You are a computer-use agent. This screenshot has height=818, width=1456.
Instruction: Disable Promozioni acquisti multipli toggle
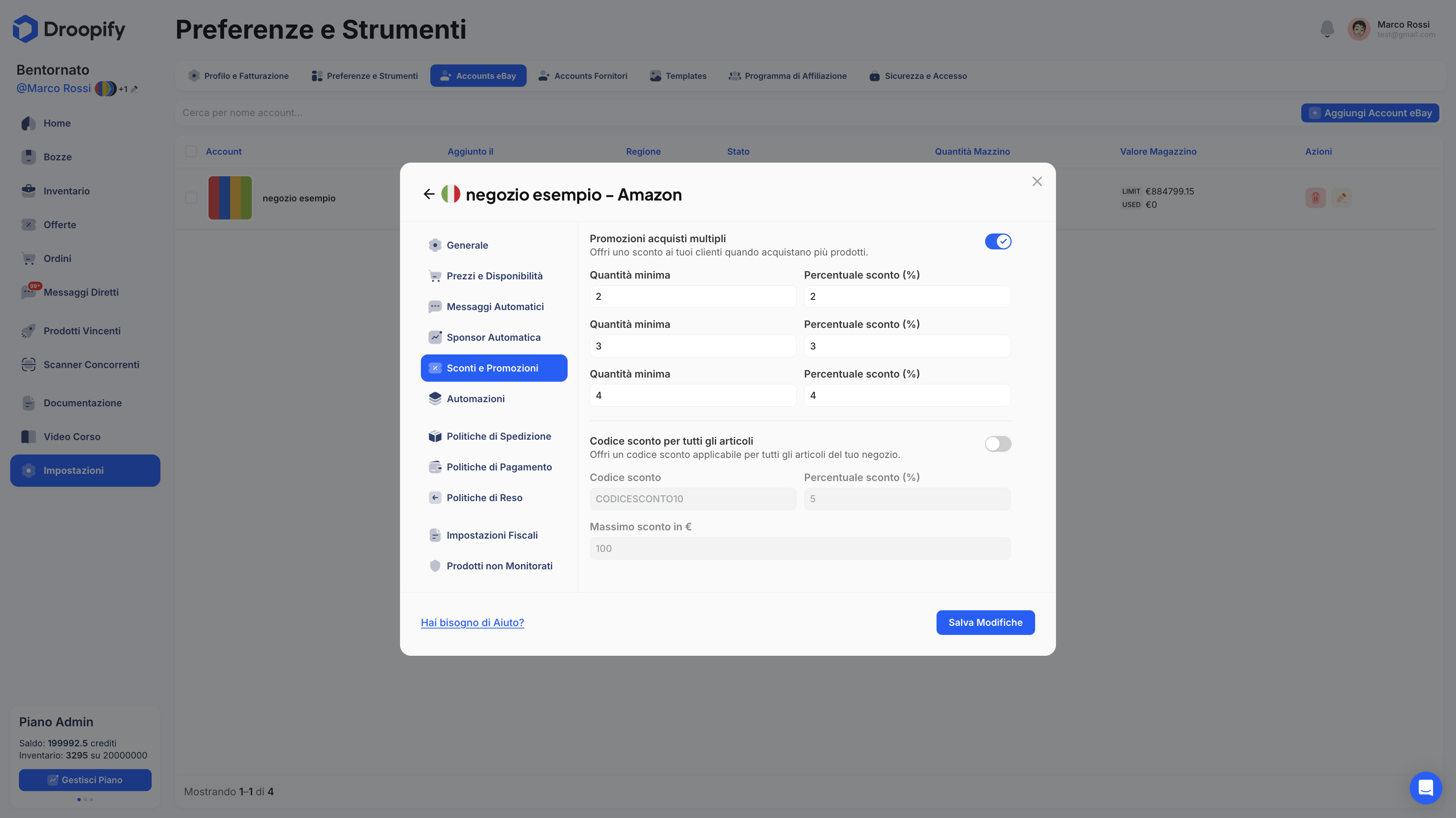tap(998, 242)
